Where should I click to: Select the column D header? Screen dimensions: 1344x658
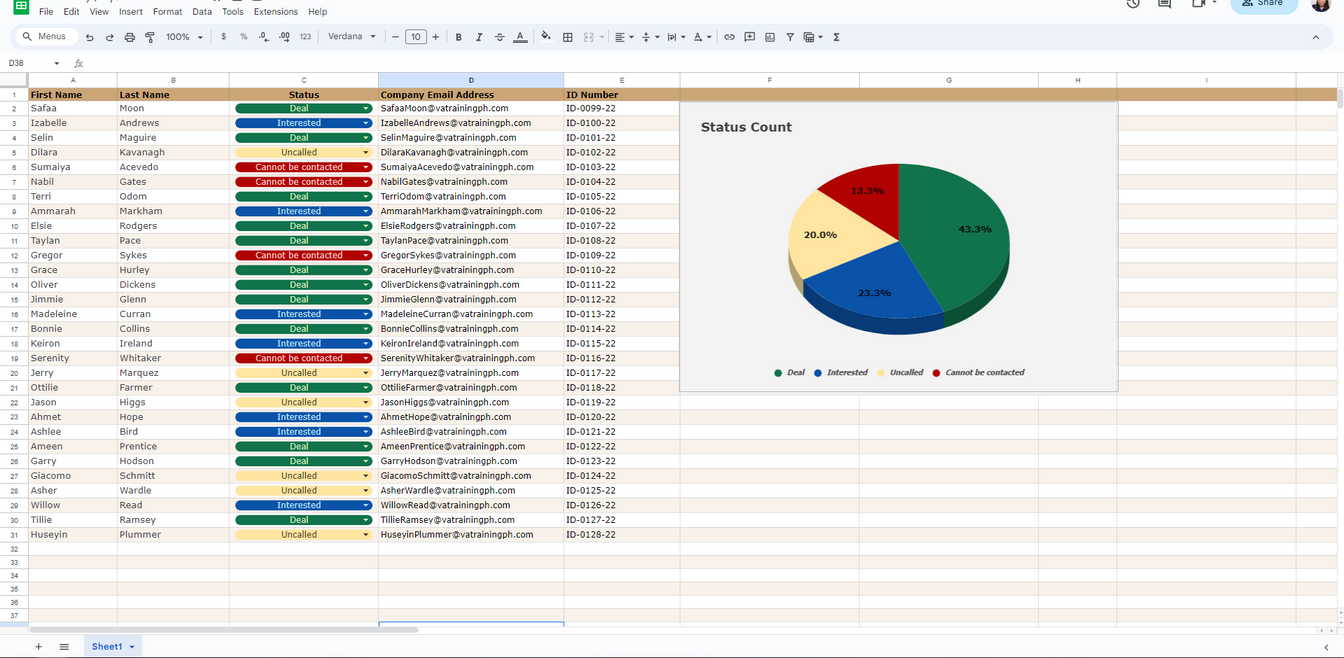471,80
